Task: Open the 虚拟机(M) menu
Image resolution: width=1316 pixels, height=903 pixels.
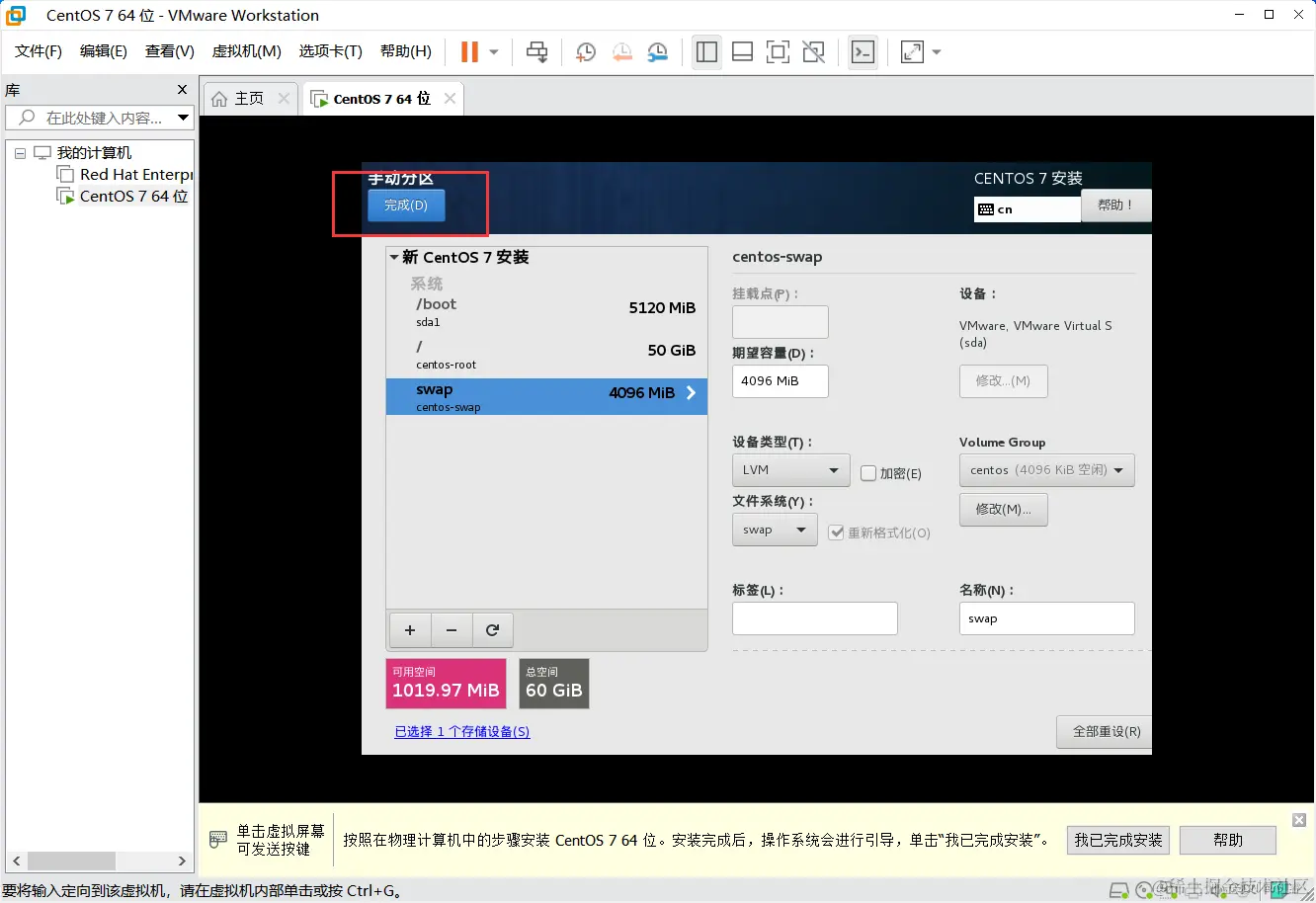Action: (x=247, y=51)
